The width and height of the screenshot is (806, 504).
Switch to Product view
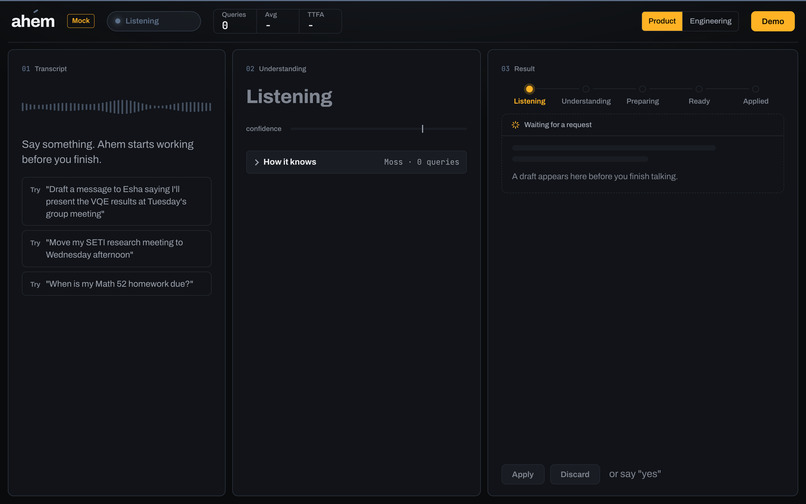[662, 21]
